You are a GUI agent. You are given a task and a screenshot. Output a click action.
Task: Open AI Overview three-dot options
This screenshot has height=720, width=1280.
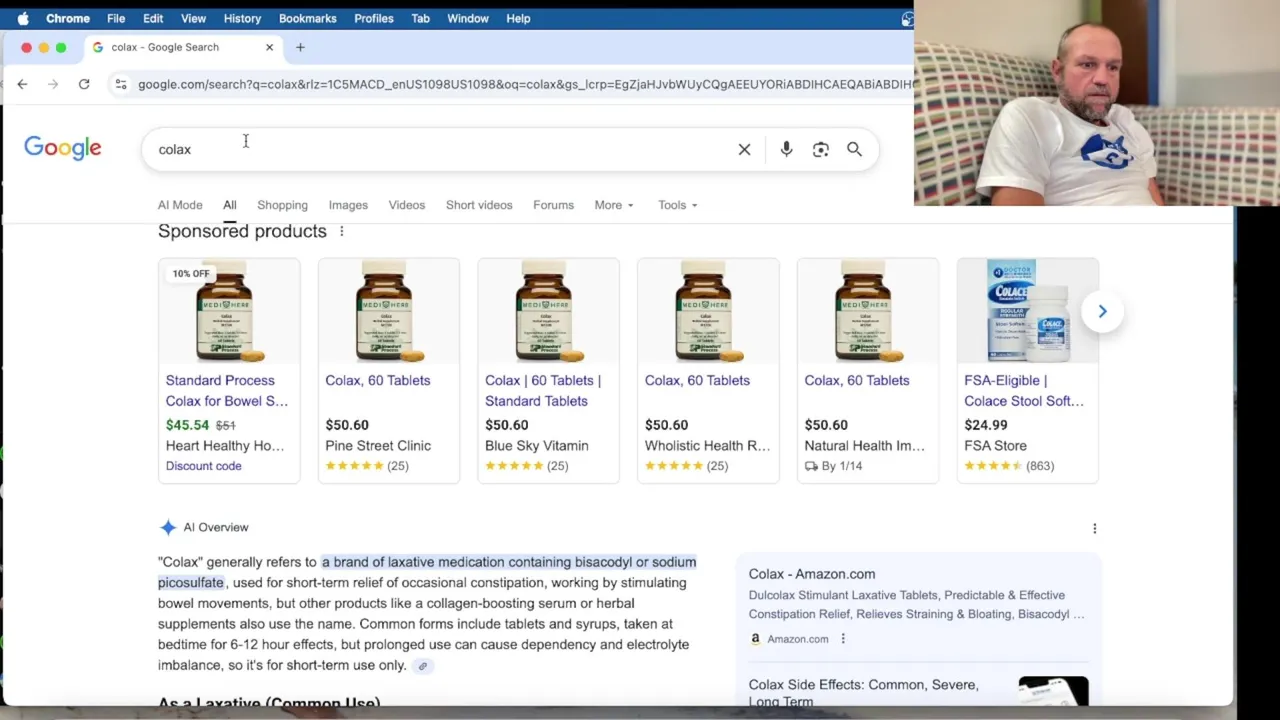click(1094, 528)
